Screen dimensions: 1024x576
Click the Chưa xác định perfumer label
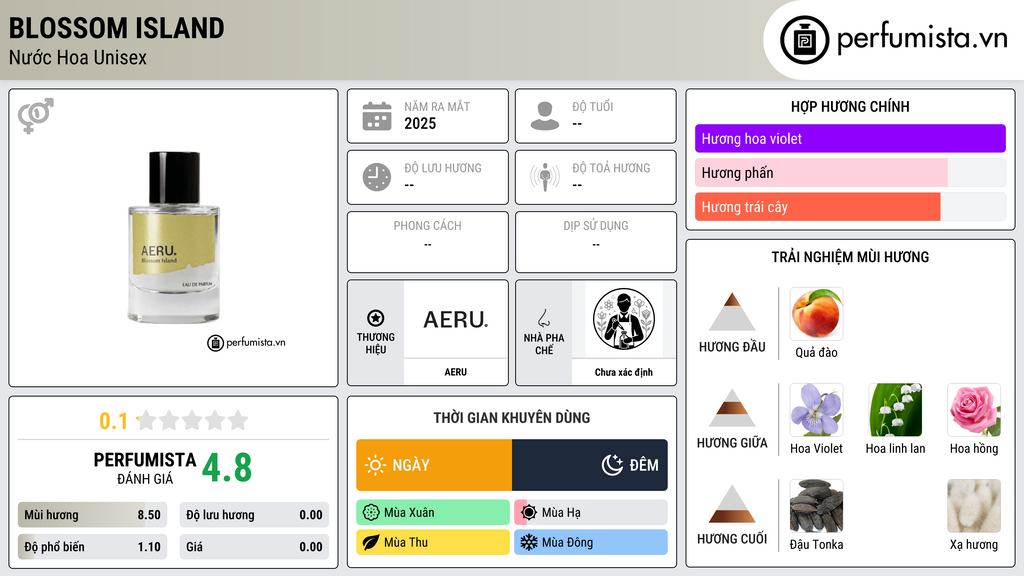coord(624,372)
